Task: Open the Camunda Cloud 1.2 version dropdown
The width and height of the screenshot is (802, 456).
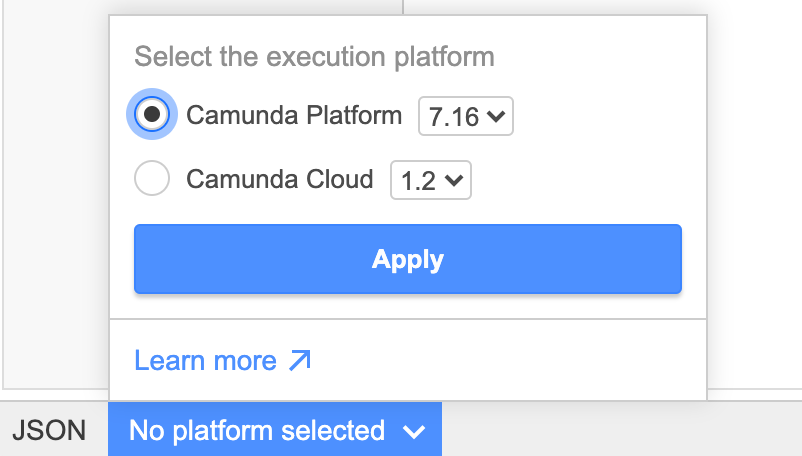Action: pyautogui.click(x=430, y=181)
